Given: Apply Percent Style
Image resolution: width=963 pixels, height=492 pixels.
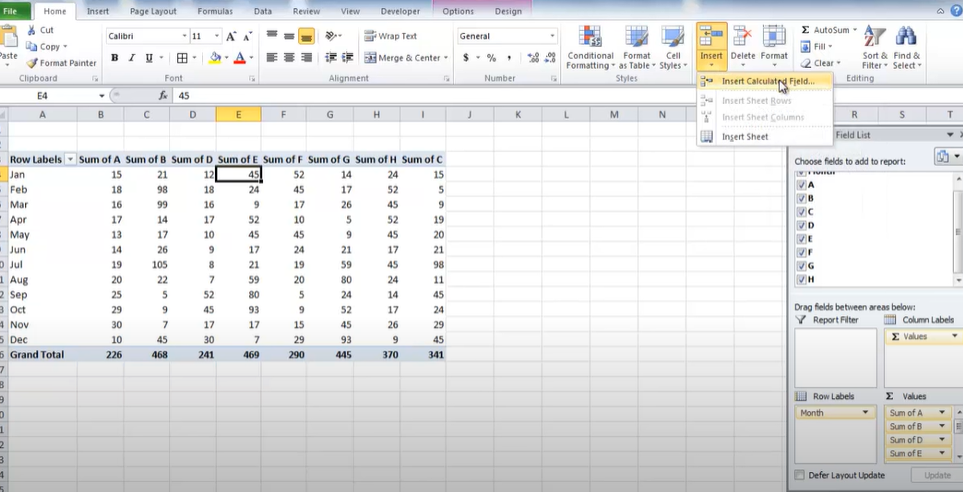Looking at the screenshot, I should [491, 58].
